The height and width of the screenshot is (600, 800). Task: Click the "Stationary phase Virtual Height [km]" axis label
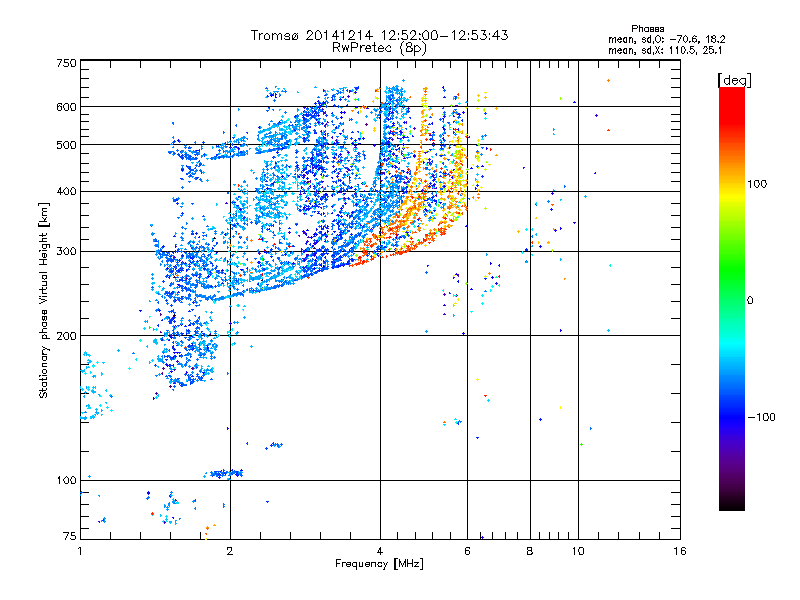(44, 301)
